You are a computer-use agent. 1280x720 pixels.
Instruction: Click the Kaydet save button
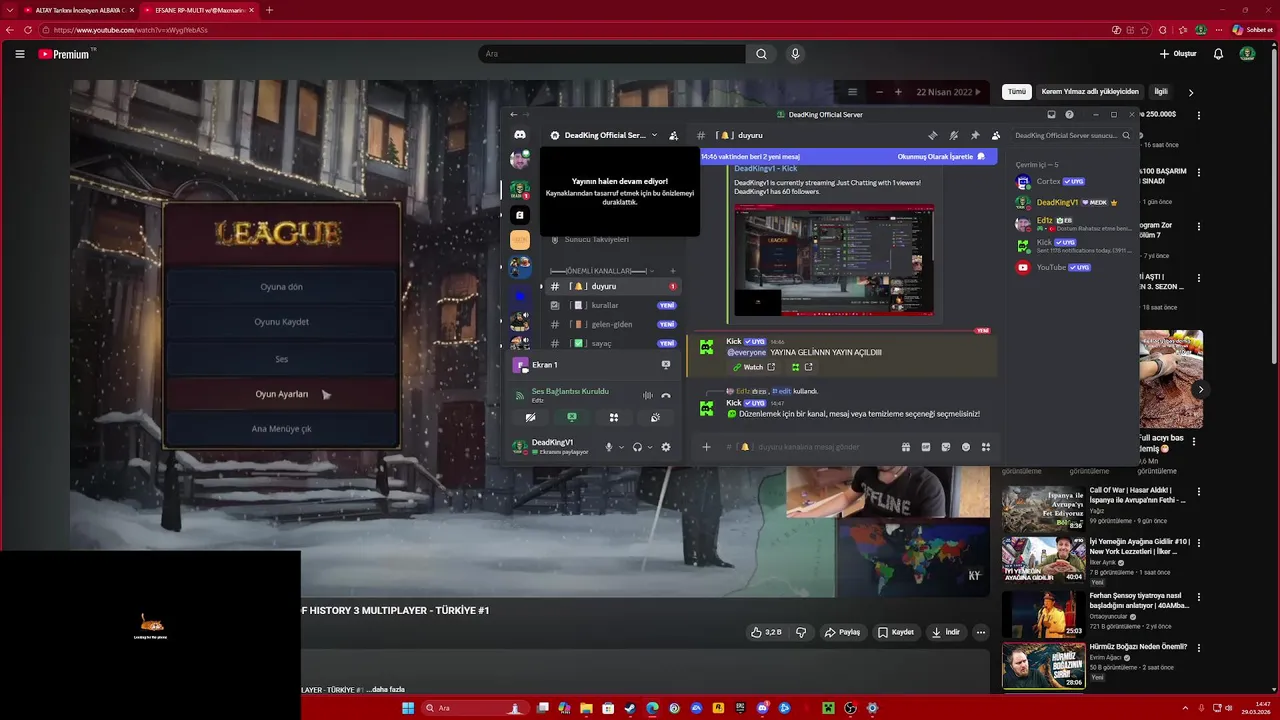pyautogui.click(x=896, y=632)
